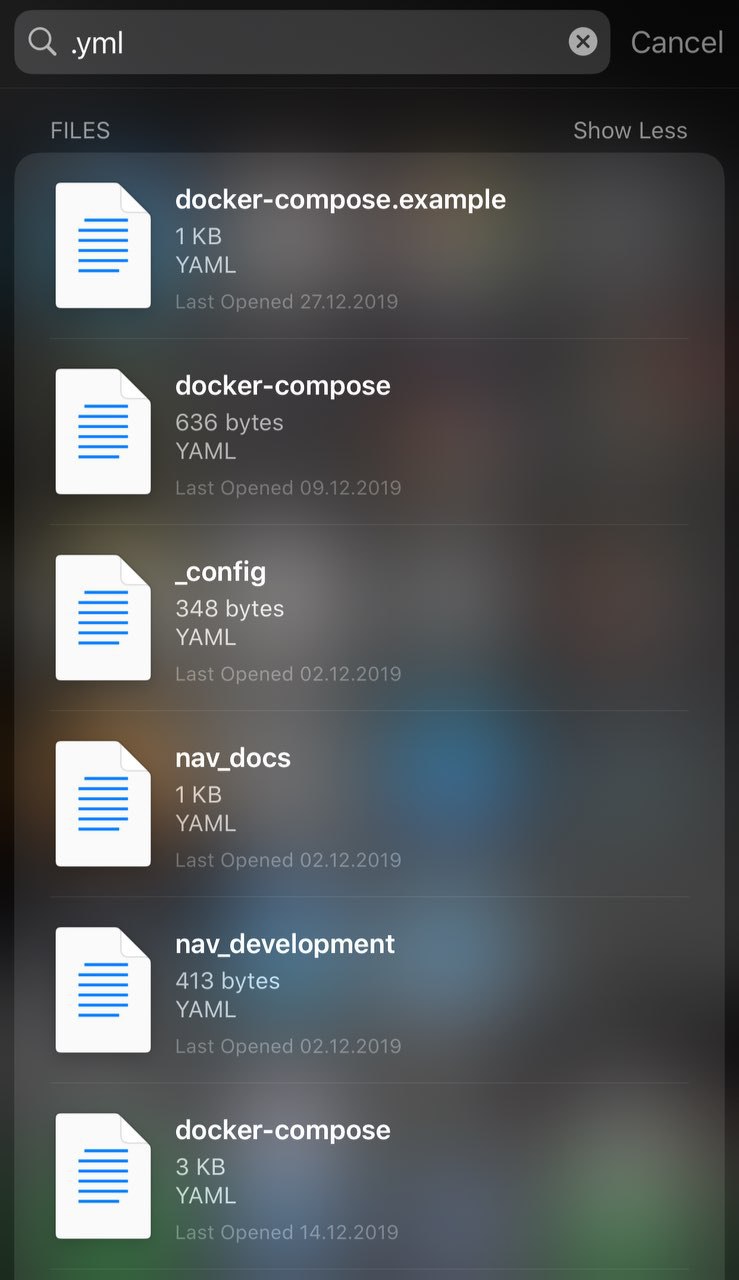Tap the 3 KB size label
Image resolution: width=739 pixels, height=1280 pixels.
point(200,1167)
